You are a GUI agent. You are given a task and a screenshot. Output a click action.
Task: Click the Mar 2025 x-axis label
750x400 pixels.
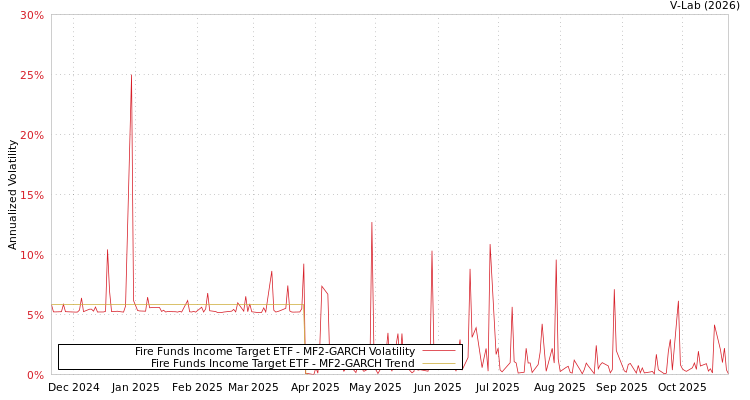point(253,388)
